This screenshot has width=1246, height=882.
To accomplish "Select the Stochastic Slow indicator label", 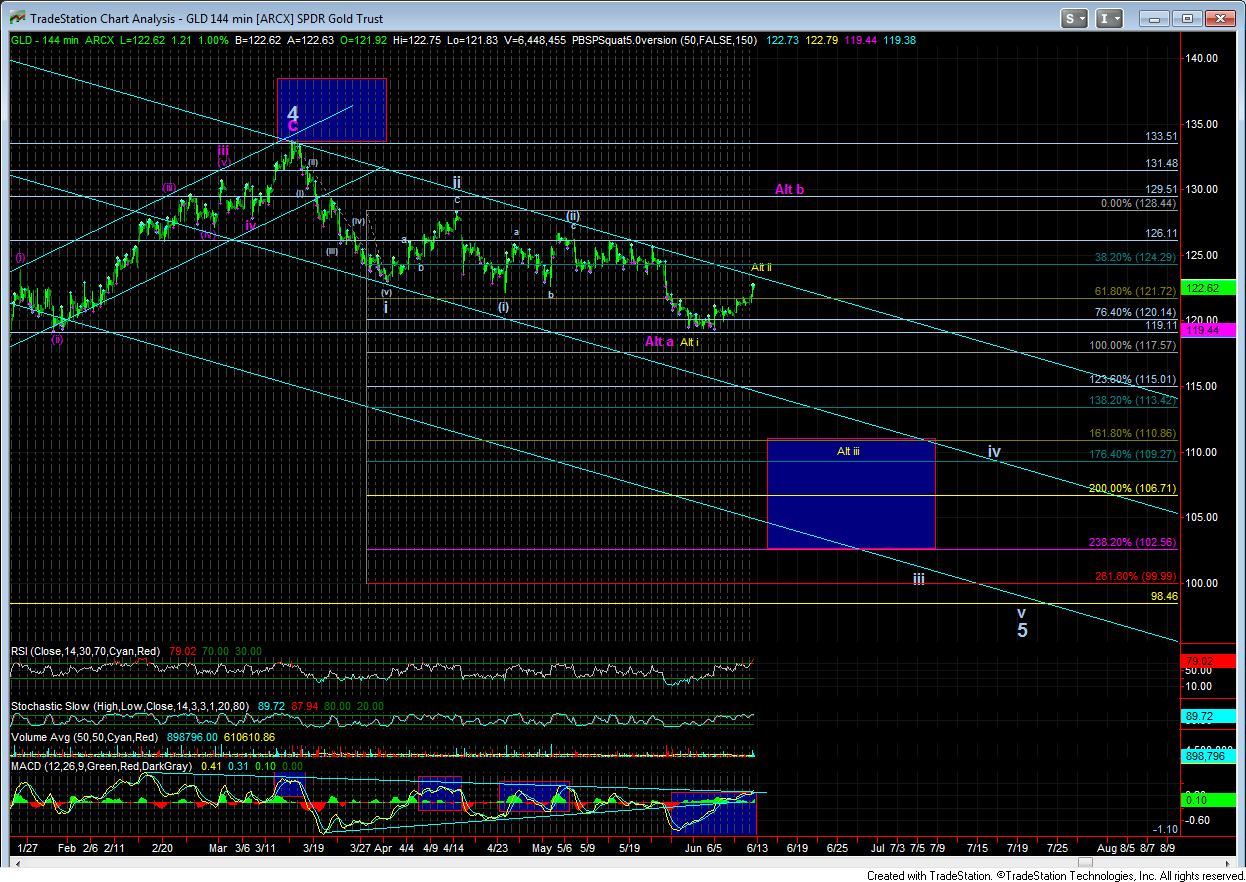I will [131, 707].
